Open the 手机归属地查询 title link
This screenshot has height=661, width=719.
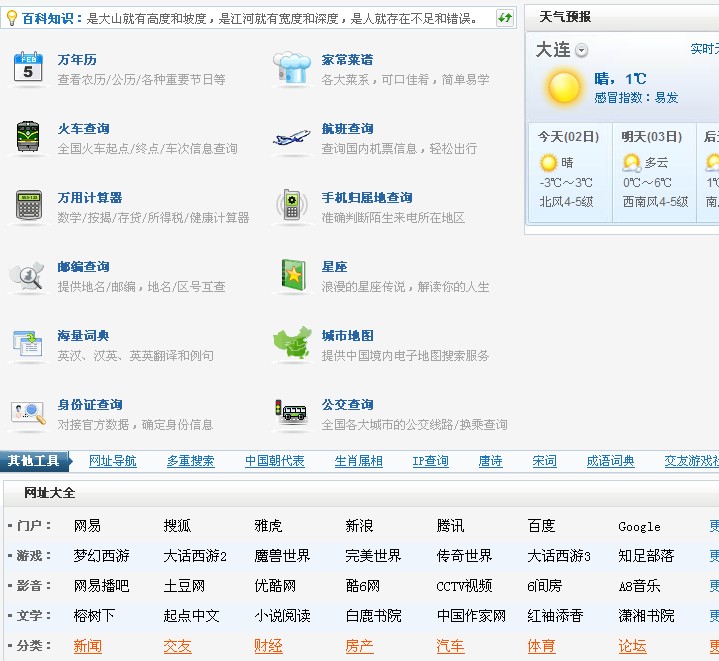pos(367,198)
